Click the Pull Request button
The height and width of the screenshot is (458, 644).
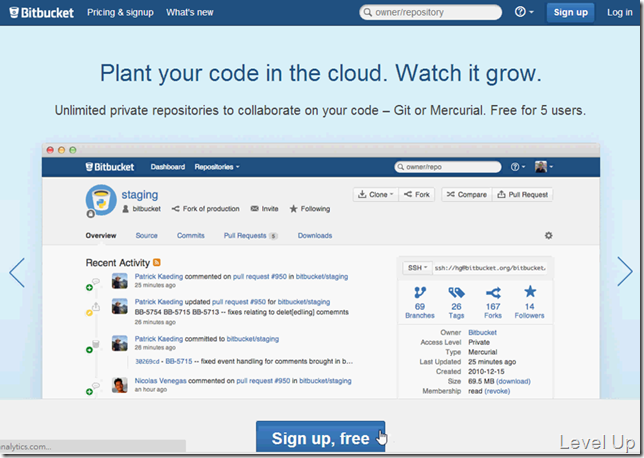click(522, 194)
